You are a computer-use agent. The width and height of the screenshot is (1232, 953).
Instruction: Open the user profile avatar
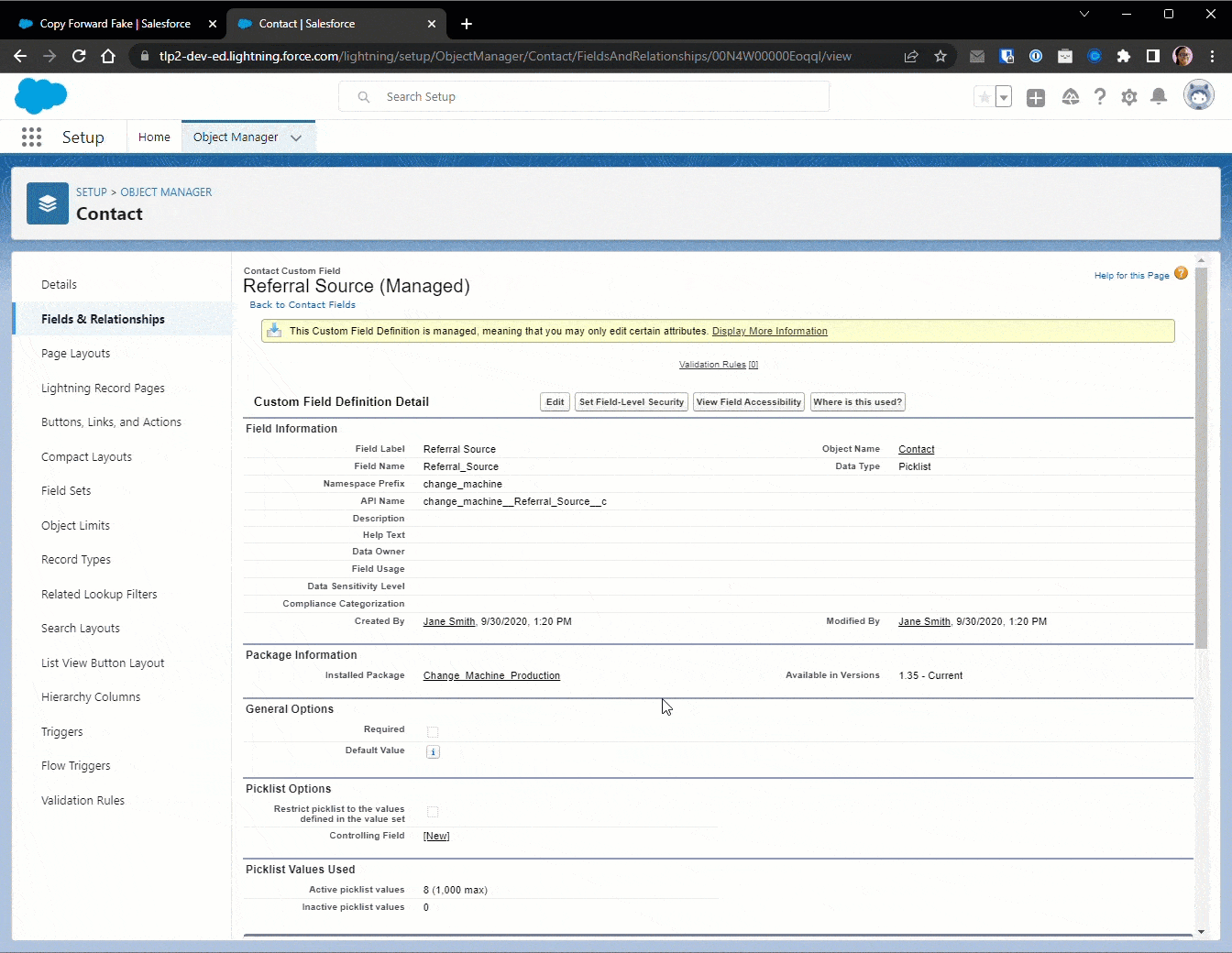pos(1198,94)
